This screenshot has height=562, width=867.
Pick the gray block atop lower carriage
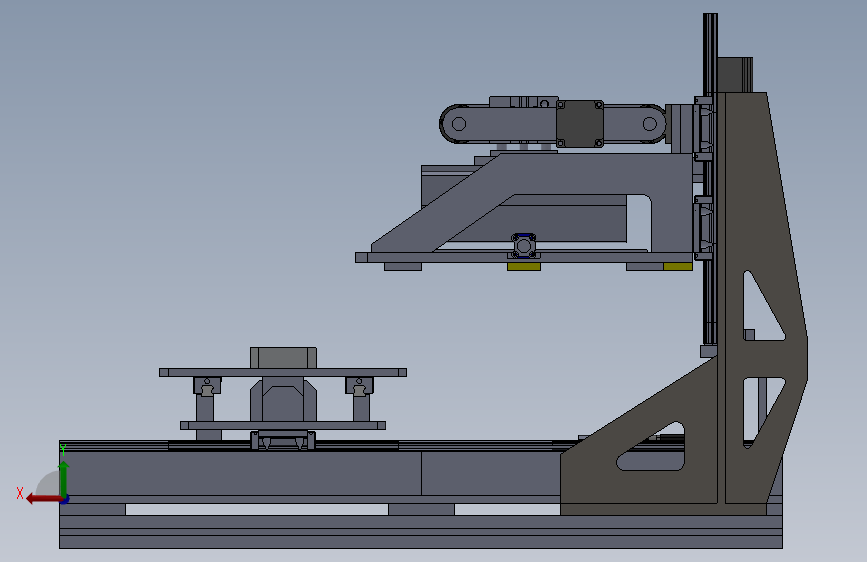283,358
